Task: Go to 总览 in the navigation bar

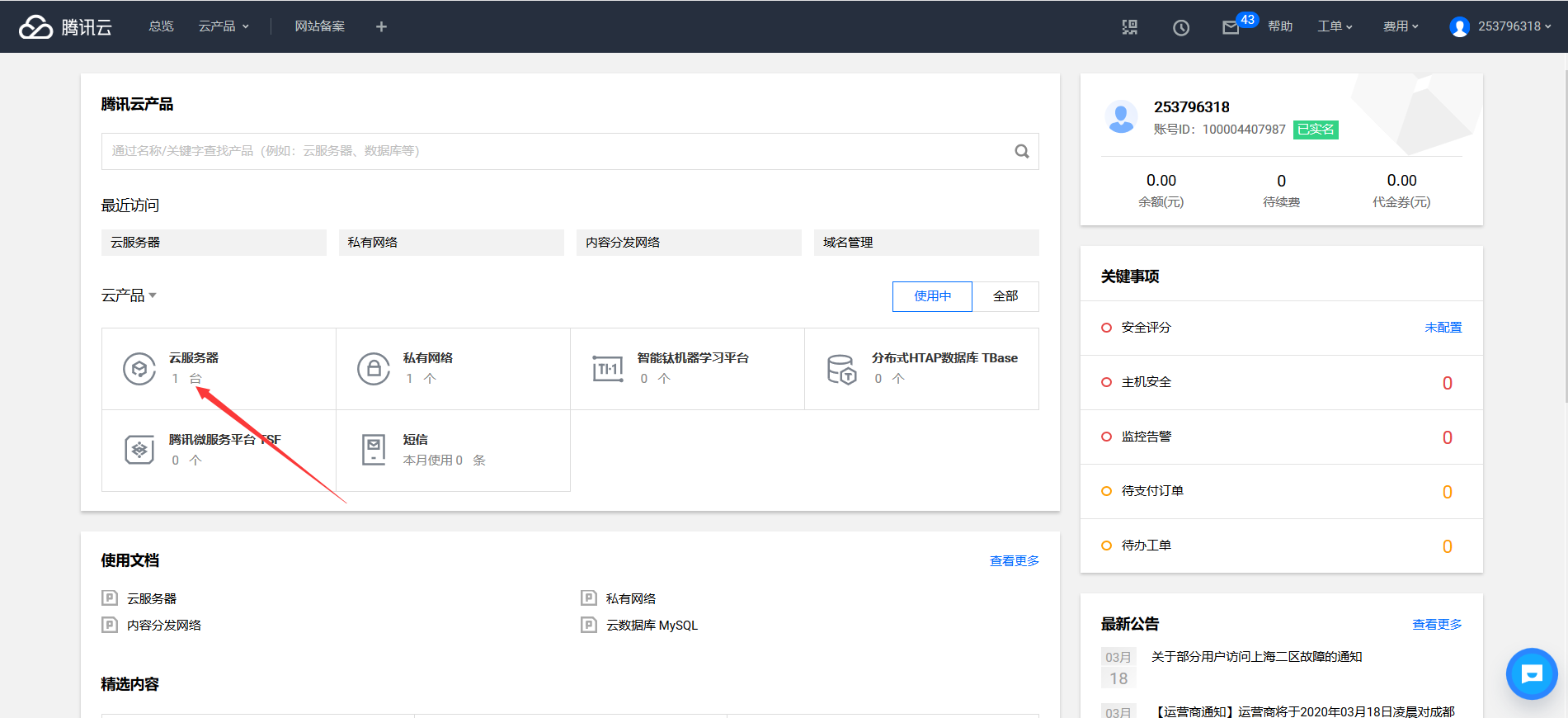Action: (x=161, y=26)
